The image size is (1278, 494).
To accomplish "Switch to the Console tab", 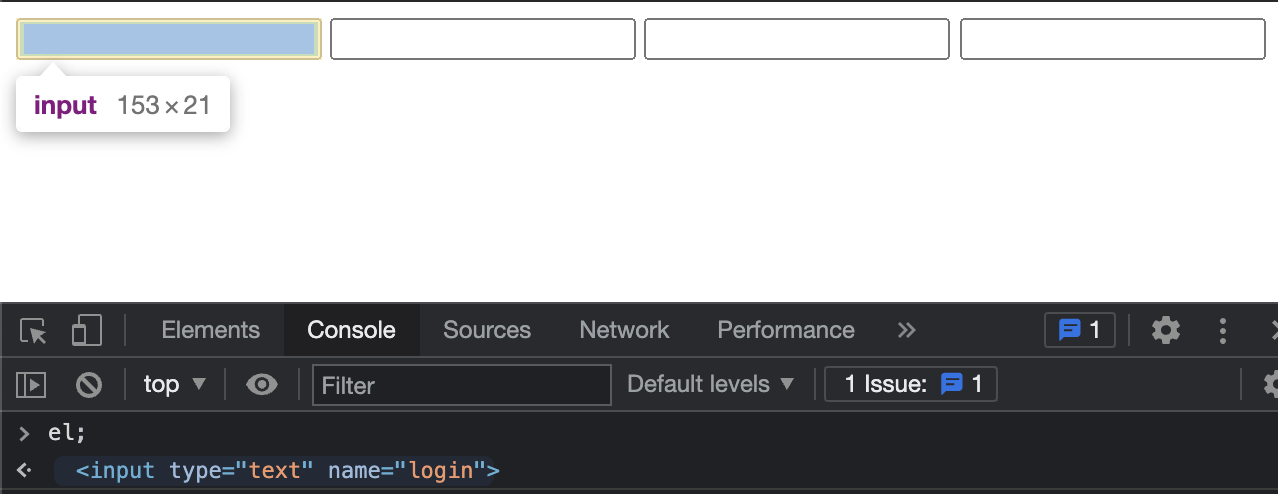I will pos(351,330).
